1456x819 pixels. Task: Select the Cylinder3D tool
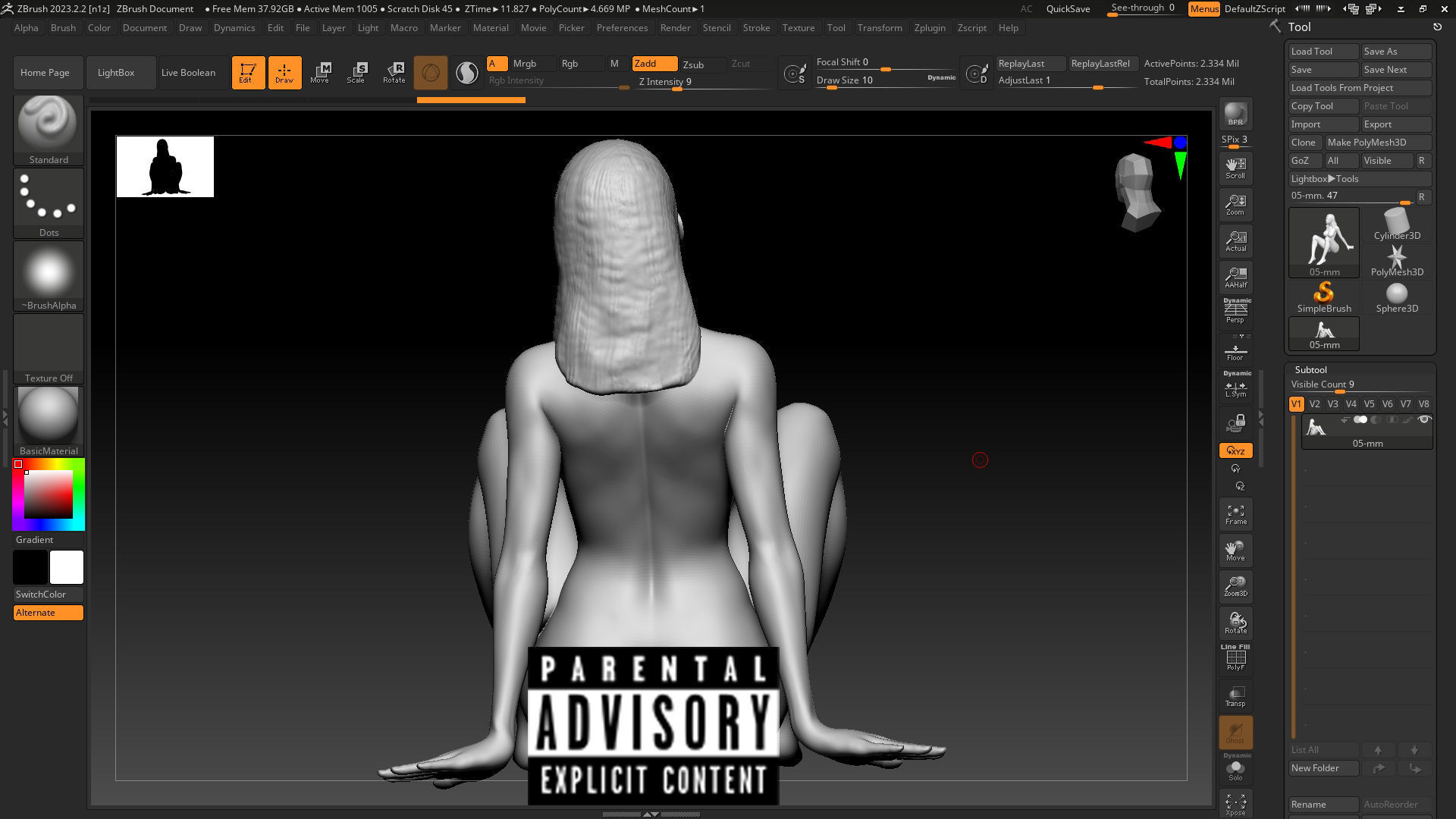[1397, 224]
